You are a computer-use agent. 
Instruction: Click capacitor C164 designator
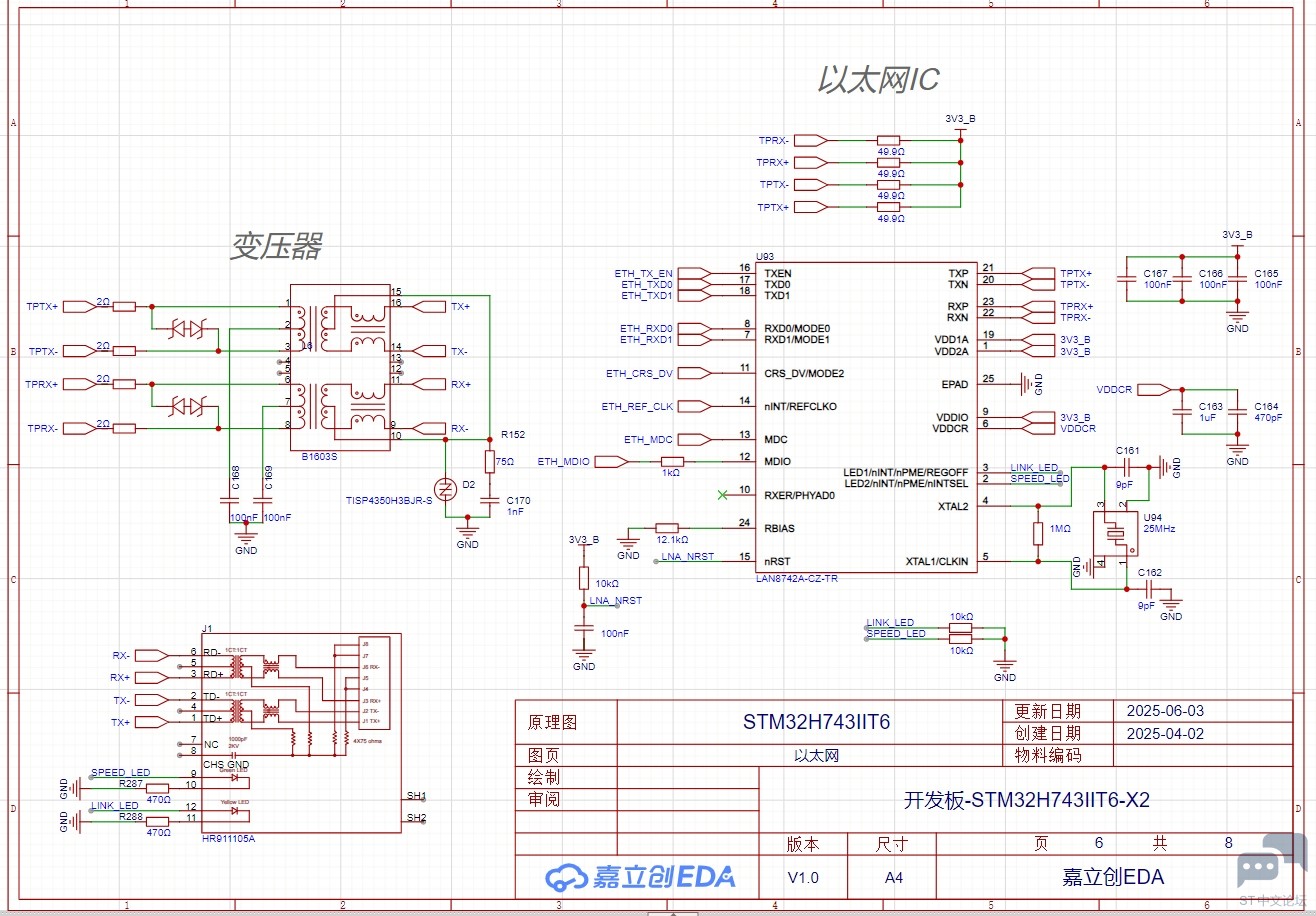tap(1267, 406)
